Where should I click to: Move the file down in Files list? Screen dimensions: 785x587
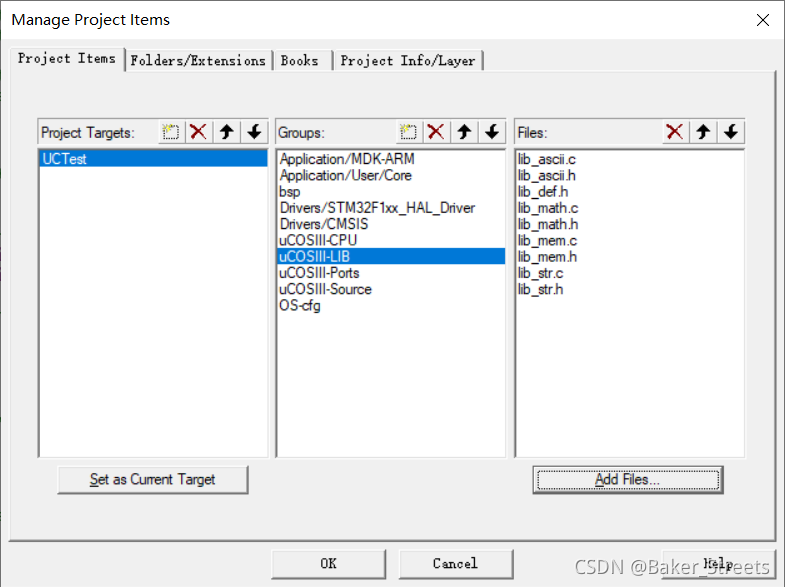[731, 132]
